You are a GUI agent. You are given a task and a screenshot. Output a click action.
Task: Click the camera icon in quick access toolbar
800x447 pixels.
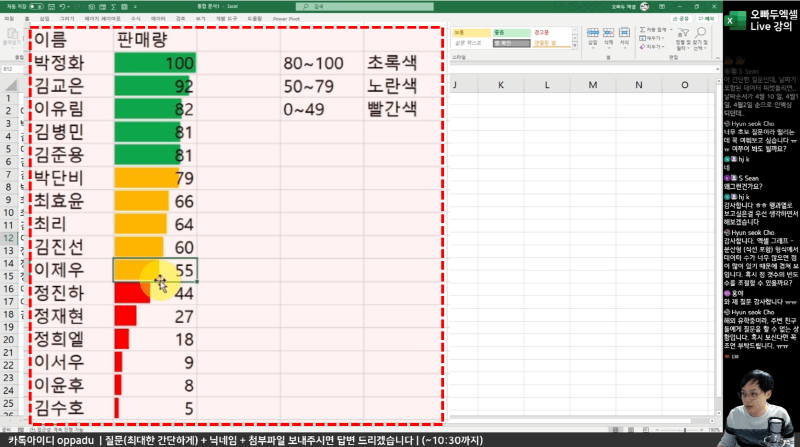pos(91,7)
